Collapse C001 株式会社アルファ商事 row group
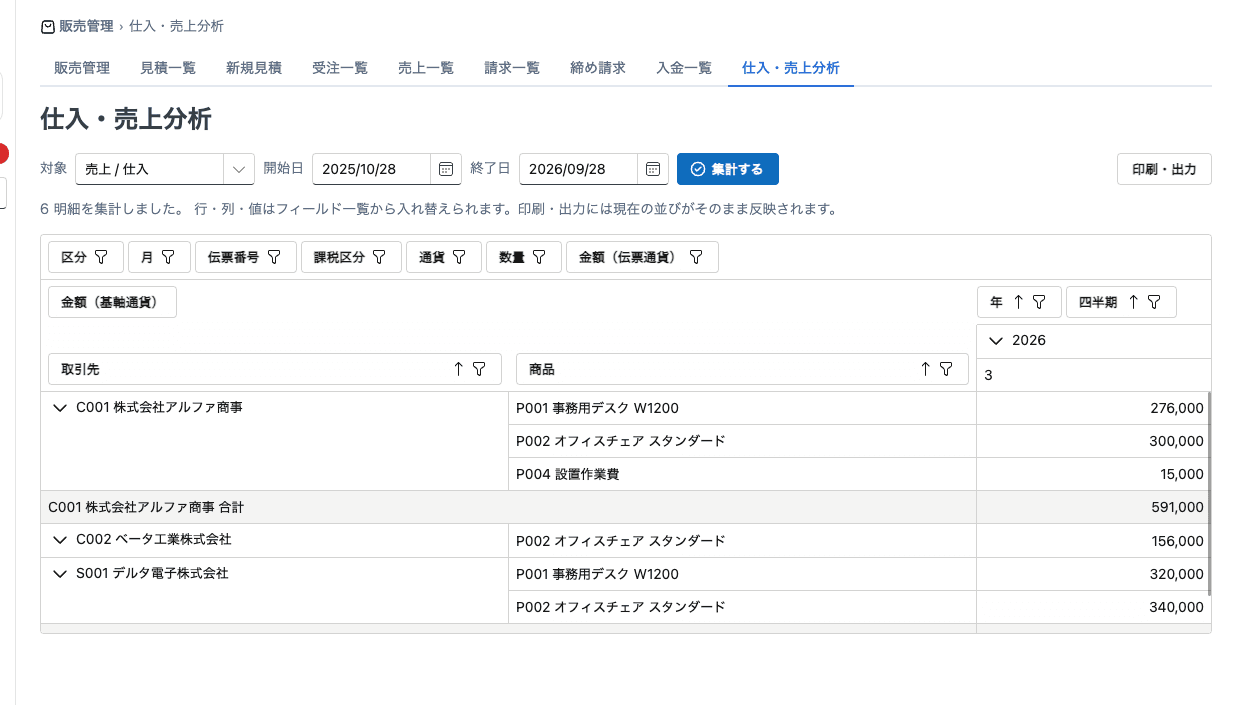The height and width of the screenshot is (705, 1236). tap(60, 408)
